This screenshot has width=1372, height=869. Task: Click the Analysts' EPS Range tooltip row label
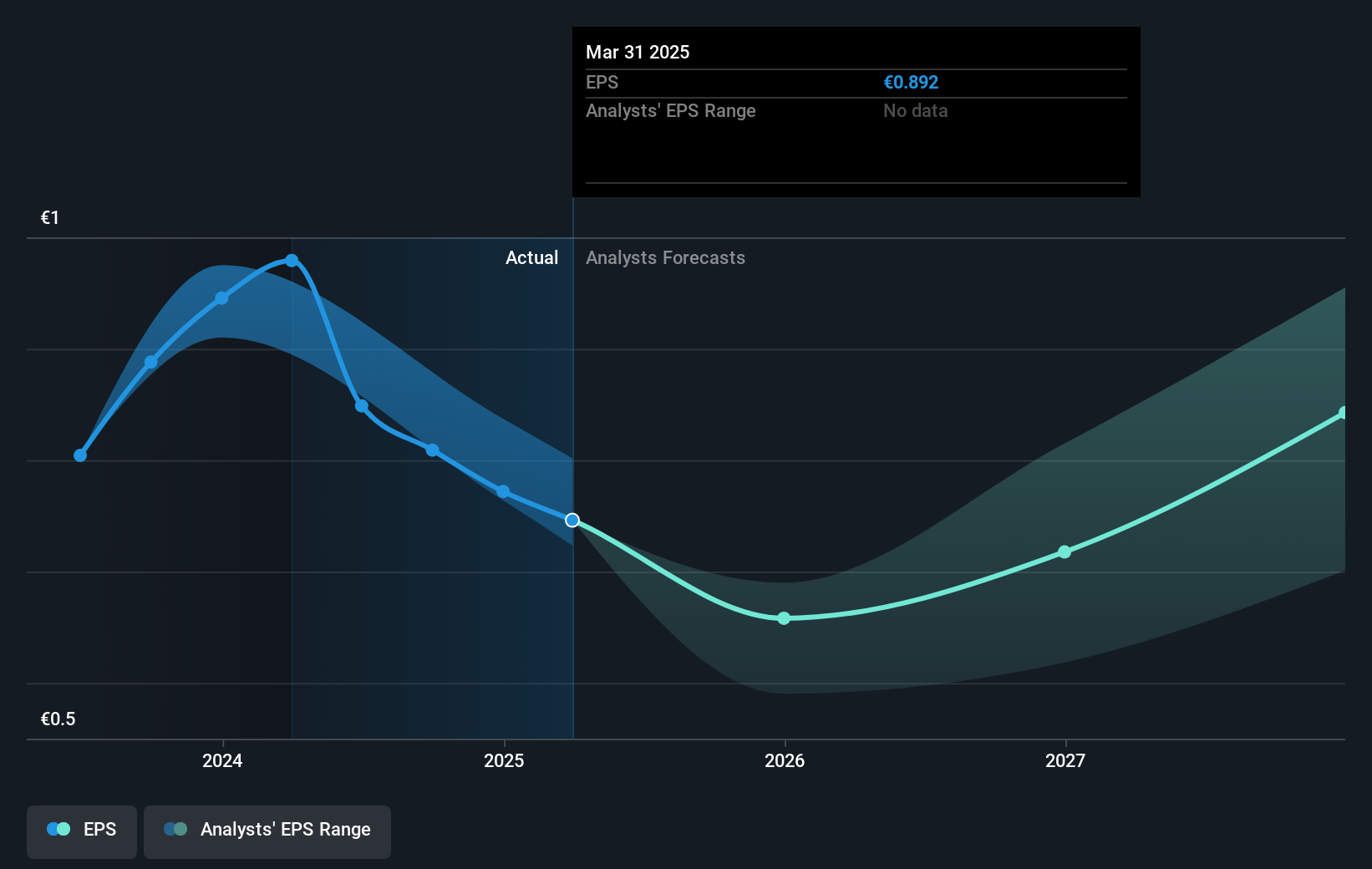pos(670,111)
